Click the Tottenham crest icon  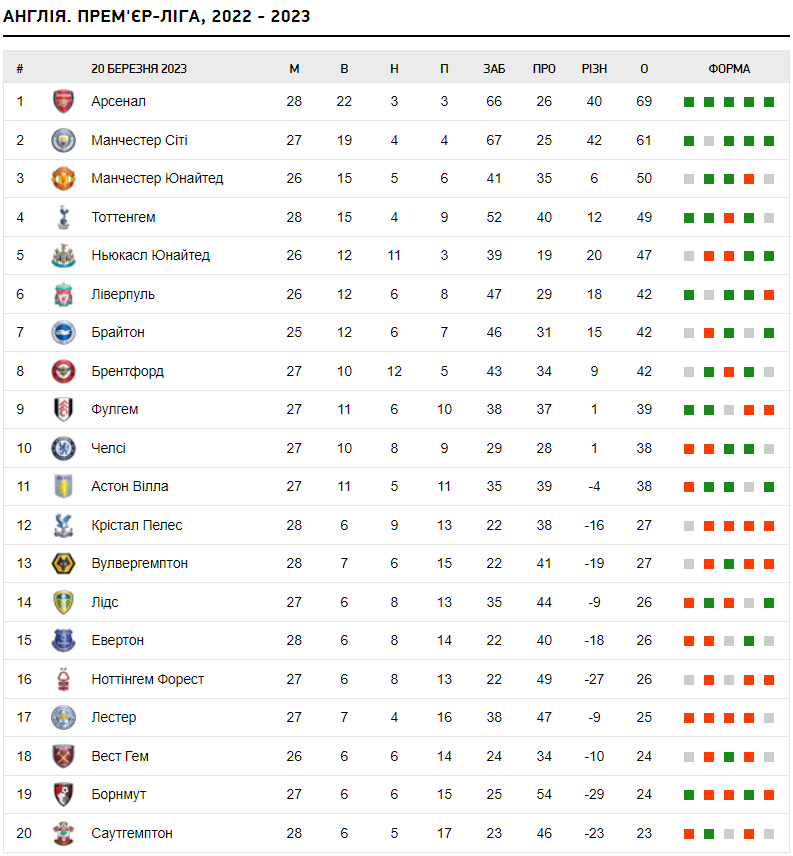tap(63, 217)
